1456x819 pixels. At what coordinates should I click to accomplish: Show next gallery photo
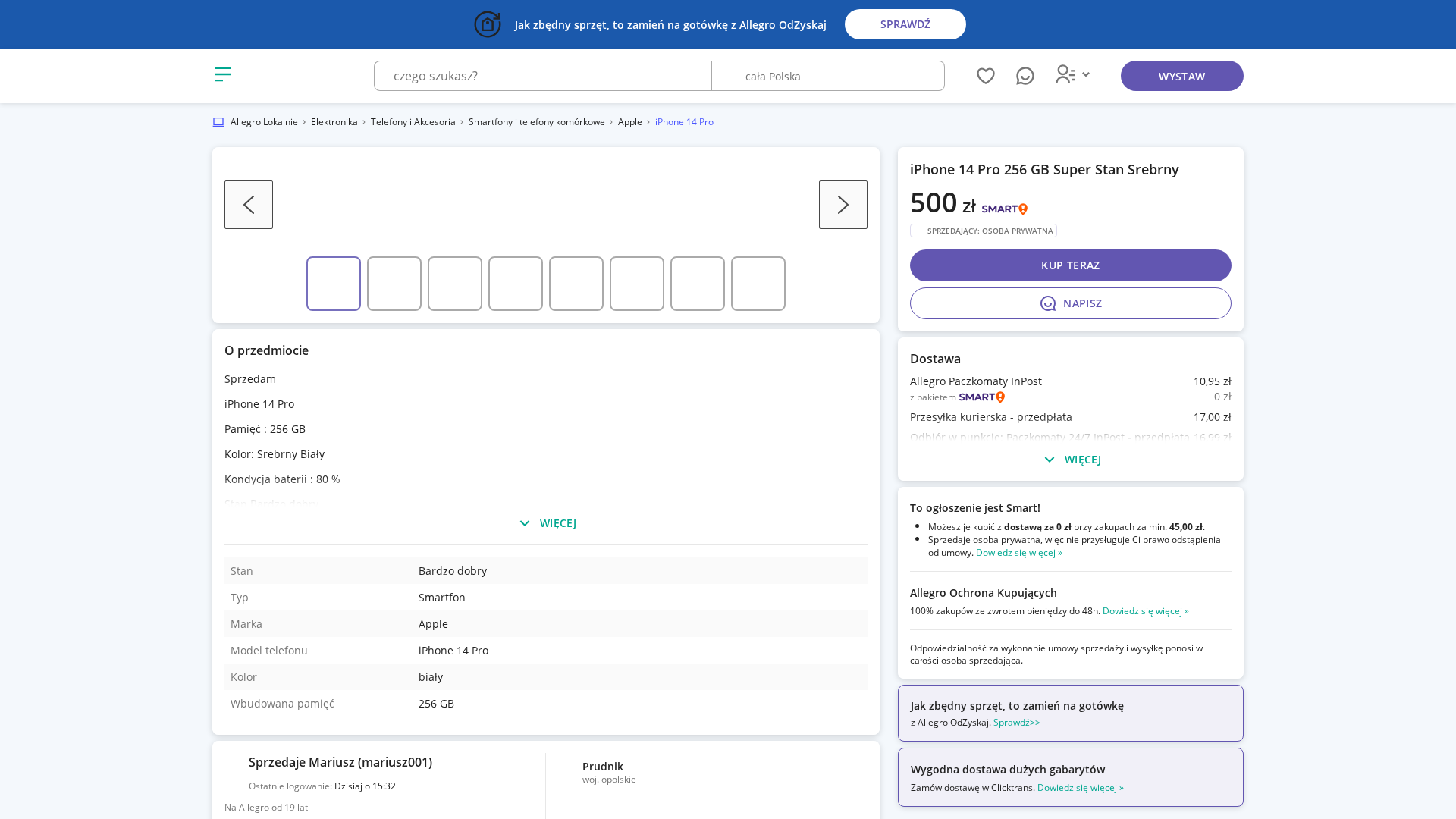click(x=843, y=205)
